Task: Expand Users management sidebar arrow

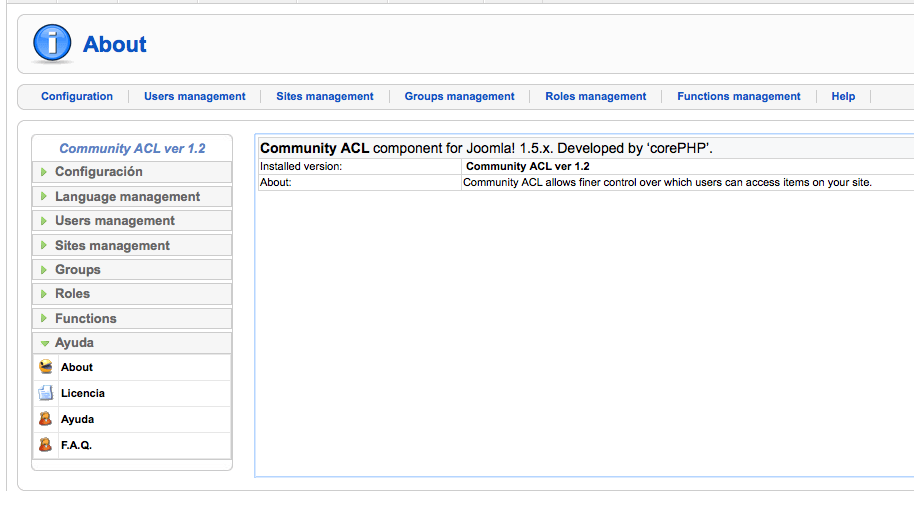Action: pyautogui.click(x=44, y=220)
